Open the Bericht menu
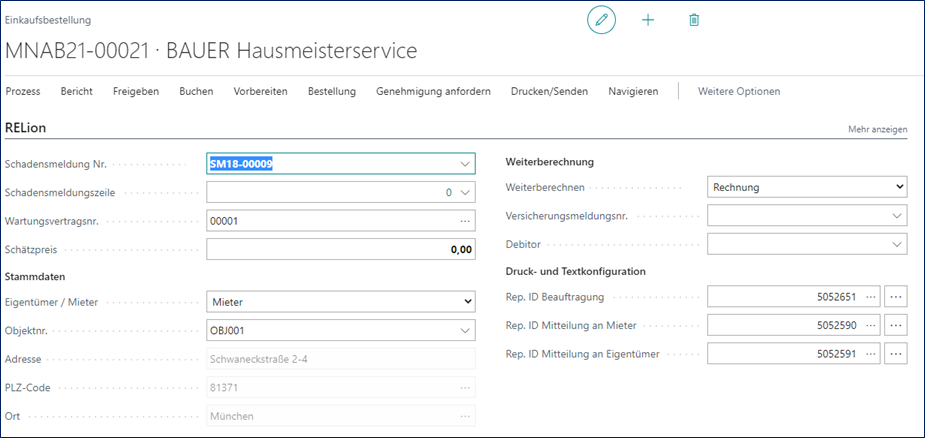Viewport: 925px width, 438px height. 77,91
